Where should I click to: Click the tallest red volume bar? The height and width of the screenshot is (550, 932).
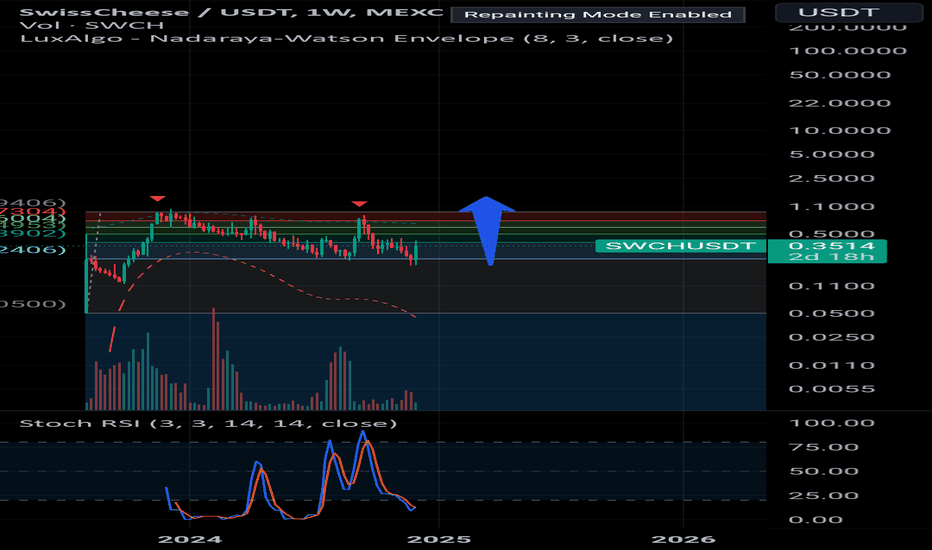[x=213, y=359]
